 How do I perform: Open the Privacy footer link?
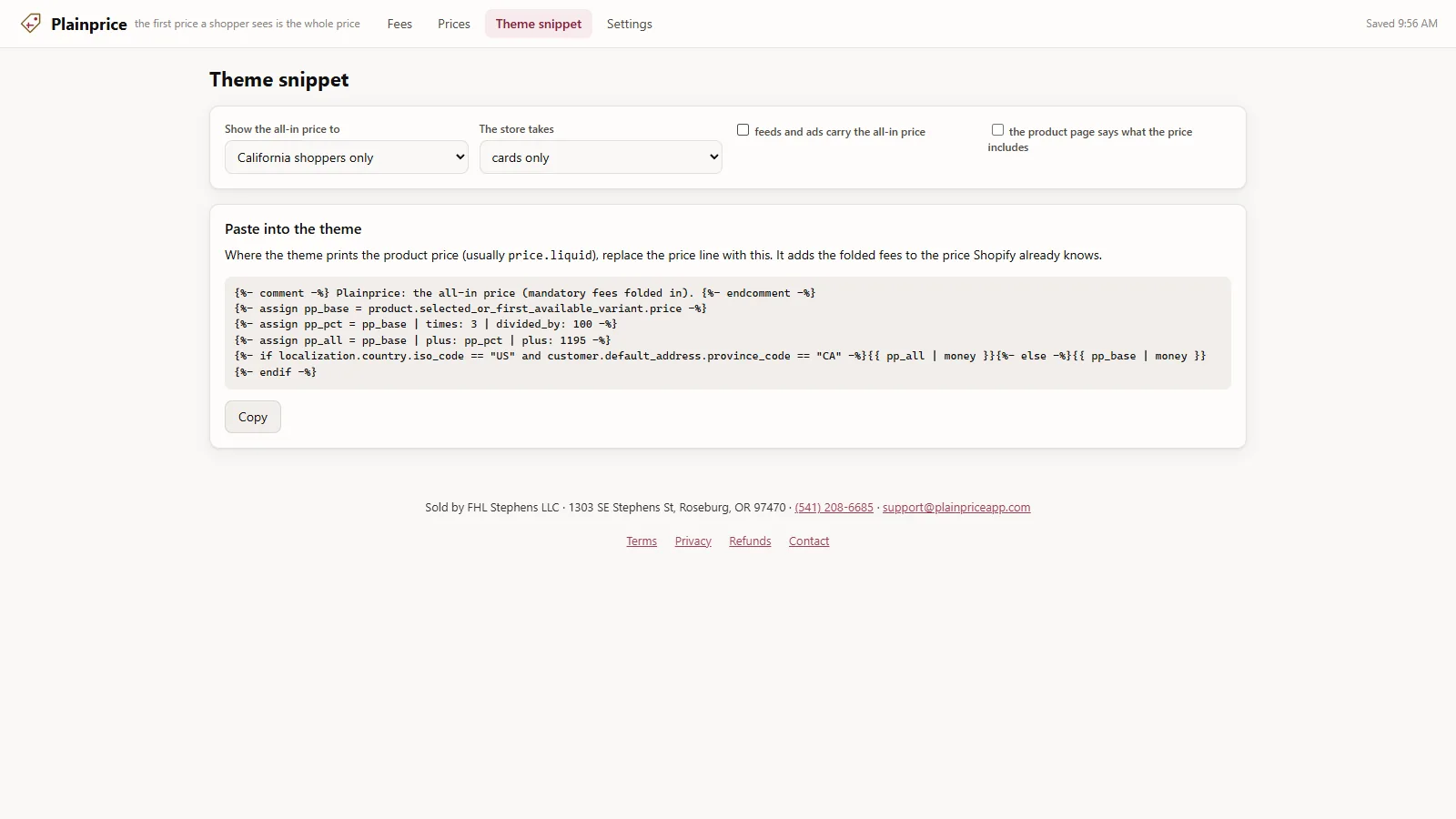[x=693, y=541]
